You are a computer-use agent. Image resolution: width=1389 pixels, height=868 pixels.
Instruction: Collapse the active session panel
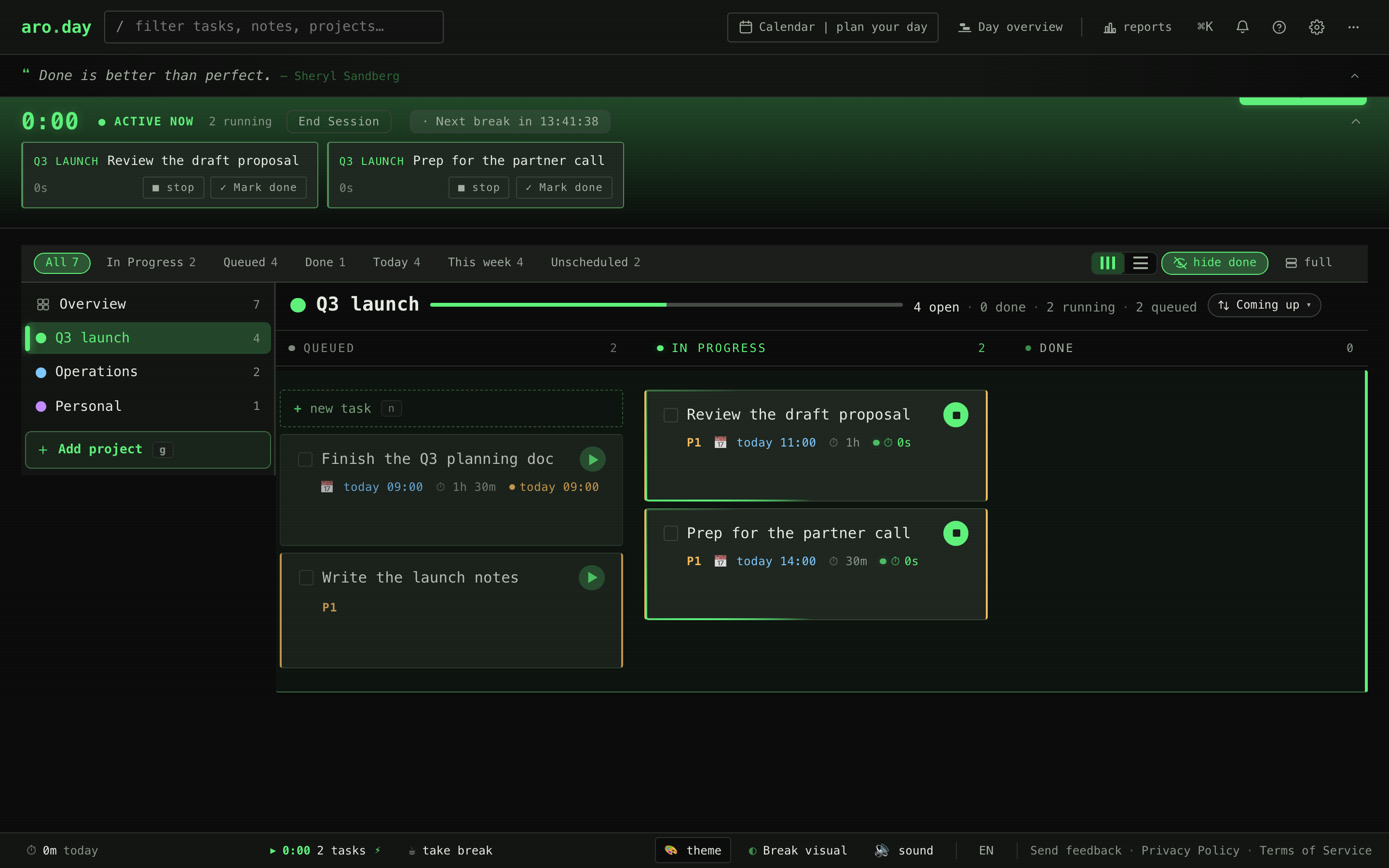(1356, 122)
